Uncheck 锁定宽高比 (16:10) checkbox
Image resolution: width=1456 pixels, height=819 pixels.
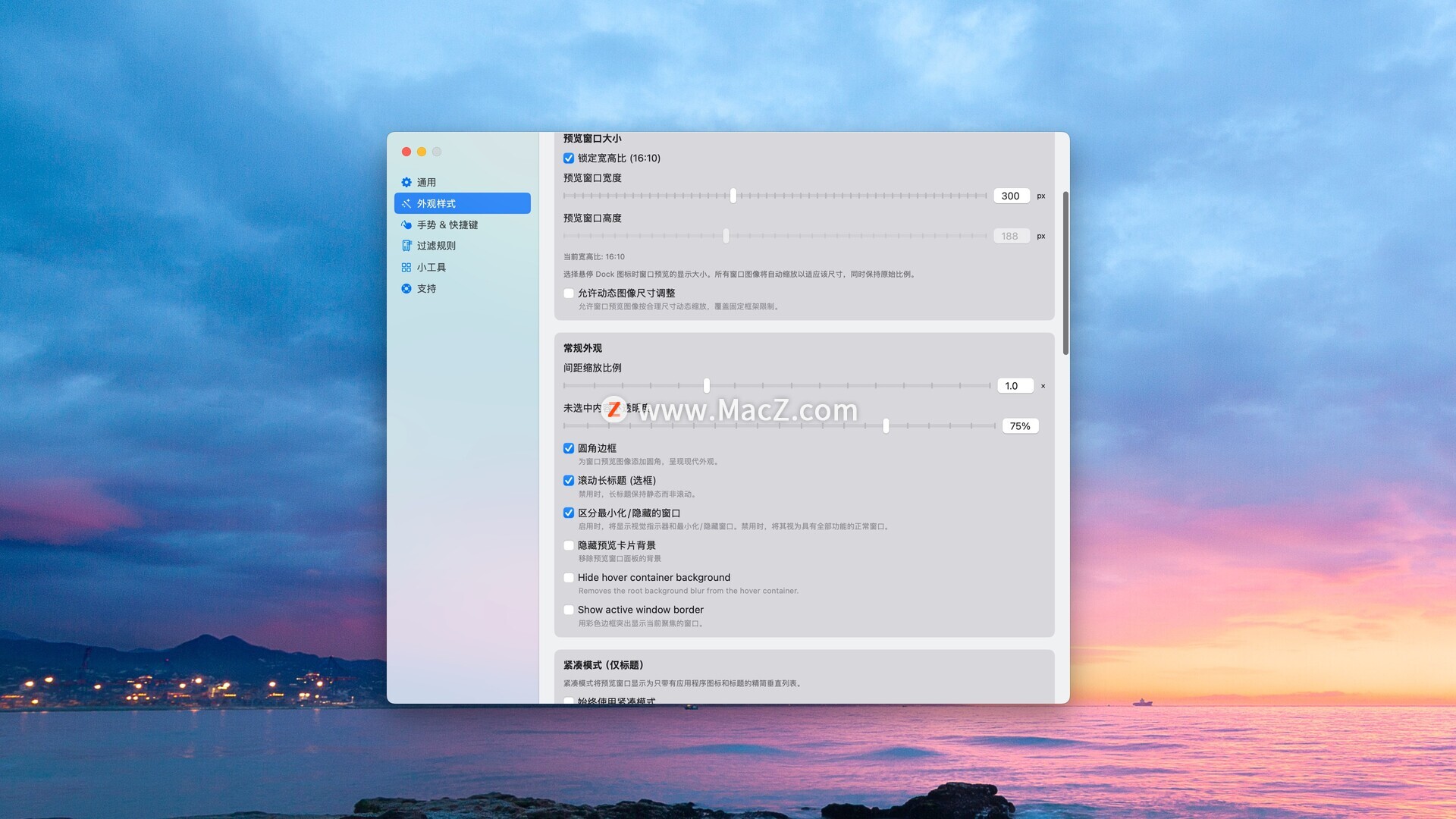click(569, 158)
